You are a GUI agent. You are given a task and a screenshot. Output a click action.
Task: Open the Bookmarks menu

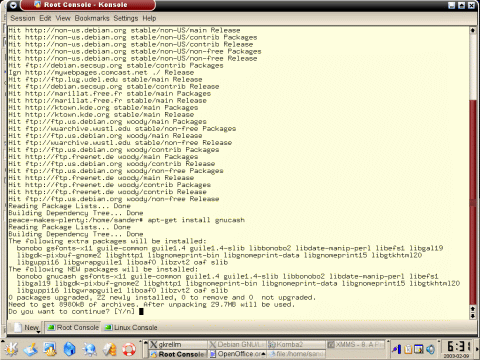click(x=92, y=18)
